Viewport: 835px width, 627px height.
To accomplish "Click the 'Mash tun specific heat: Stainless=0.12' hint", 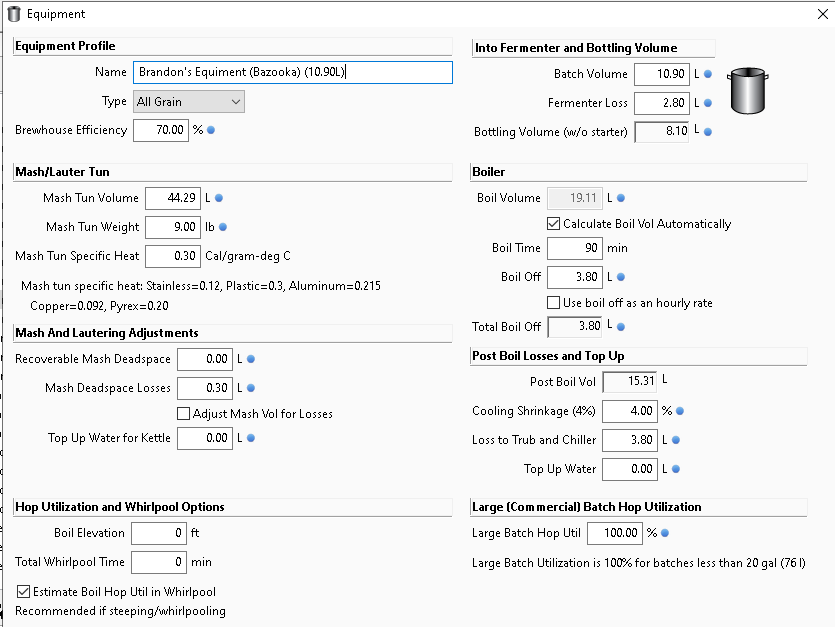I will point(201,286).
